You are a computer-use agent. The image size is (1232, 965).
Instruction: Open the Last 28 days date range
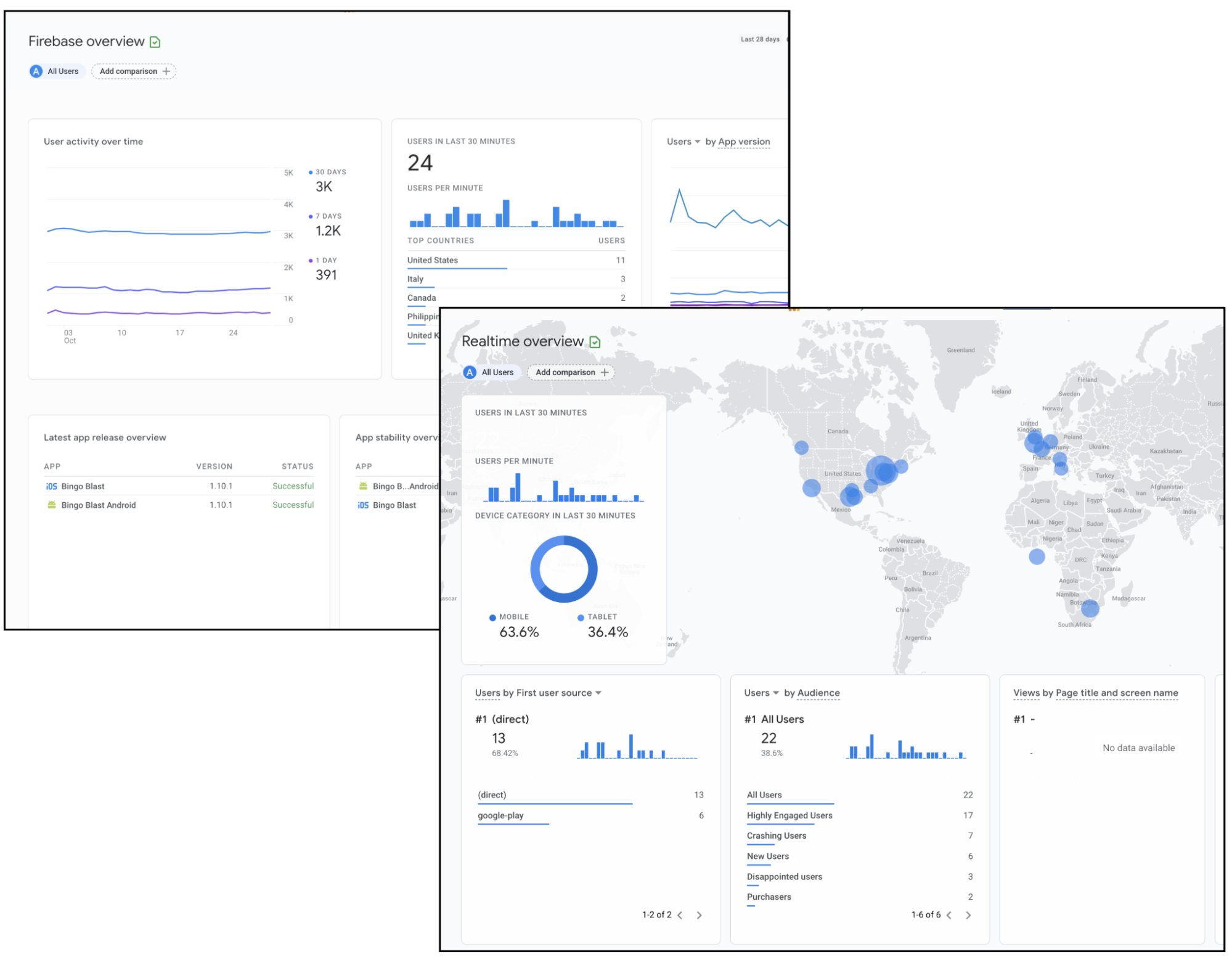[760, 39]
